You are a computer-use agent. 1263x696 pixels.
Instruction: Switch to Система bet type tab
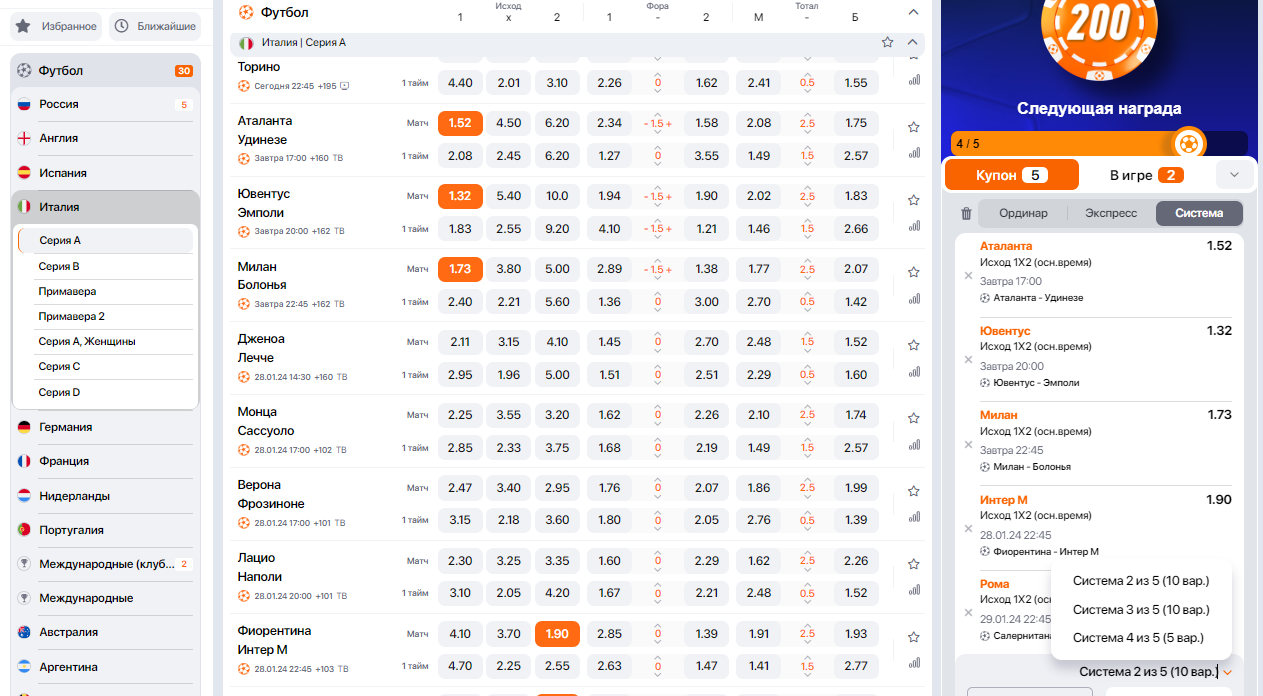1199,213
